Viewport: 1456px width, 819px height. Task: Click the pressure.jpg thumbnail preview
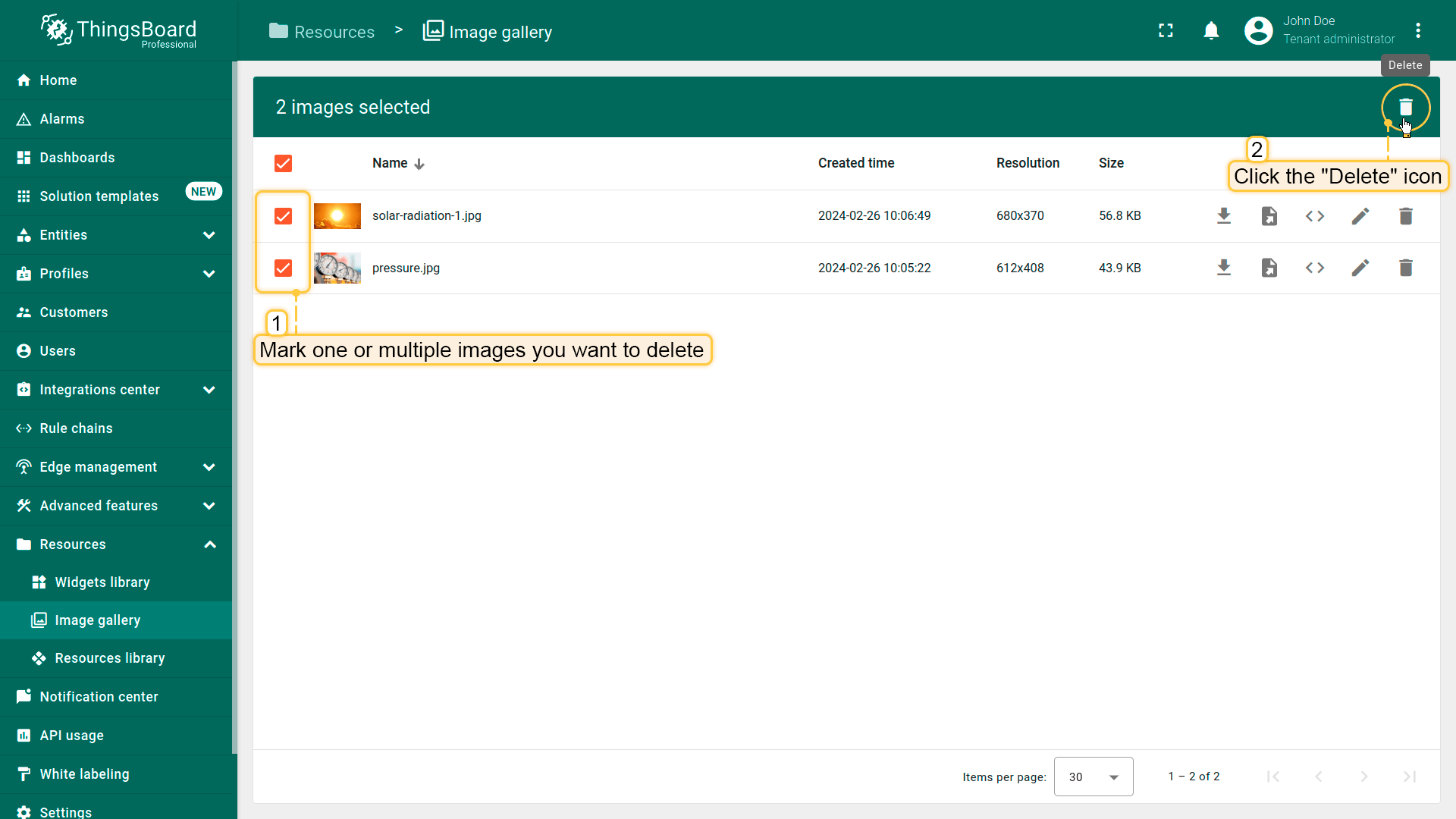[x=337, y=268]
